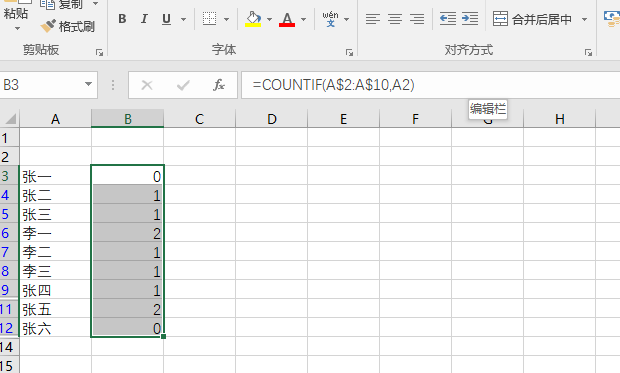The width and height of the screenshot is (620, 373).
Task: Apply the yellow fill color bucket
Action: [253, 19]
